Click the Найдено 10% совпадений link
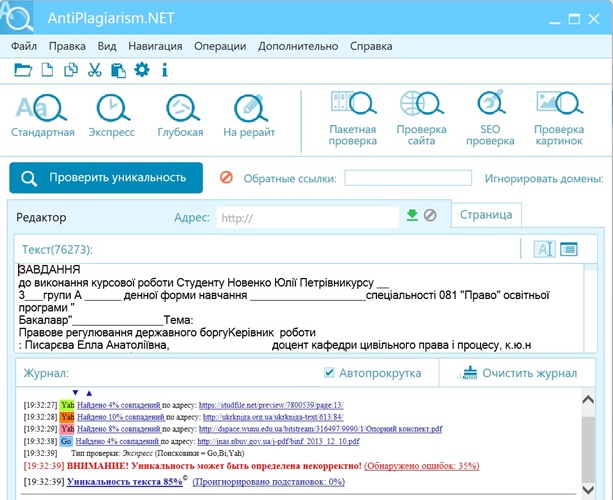Screen dimensions: 613x500 pos(121,417)
